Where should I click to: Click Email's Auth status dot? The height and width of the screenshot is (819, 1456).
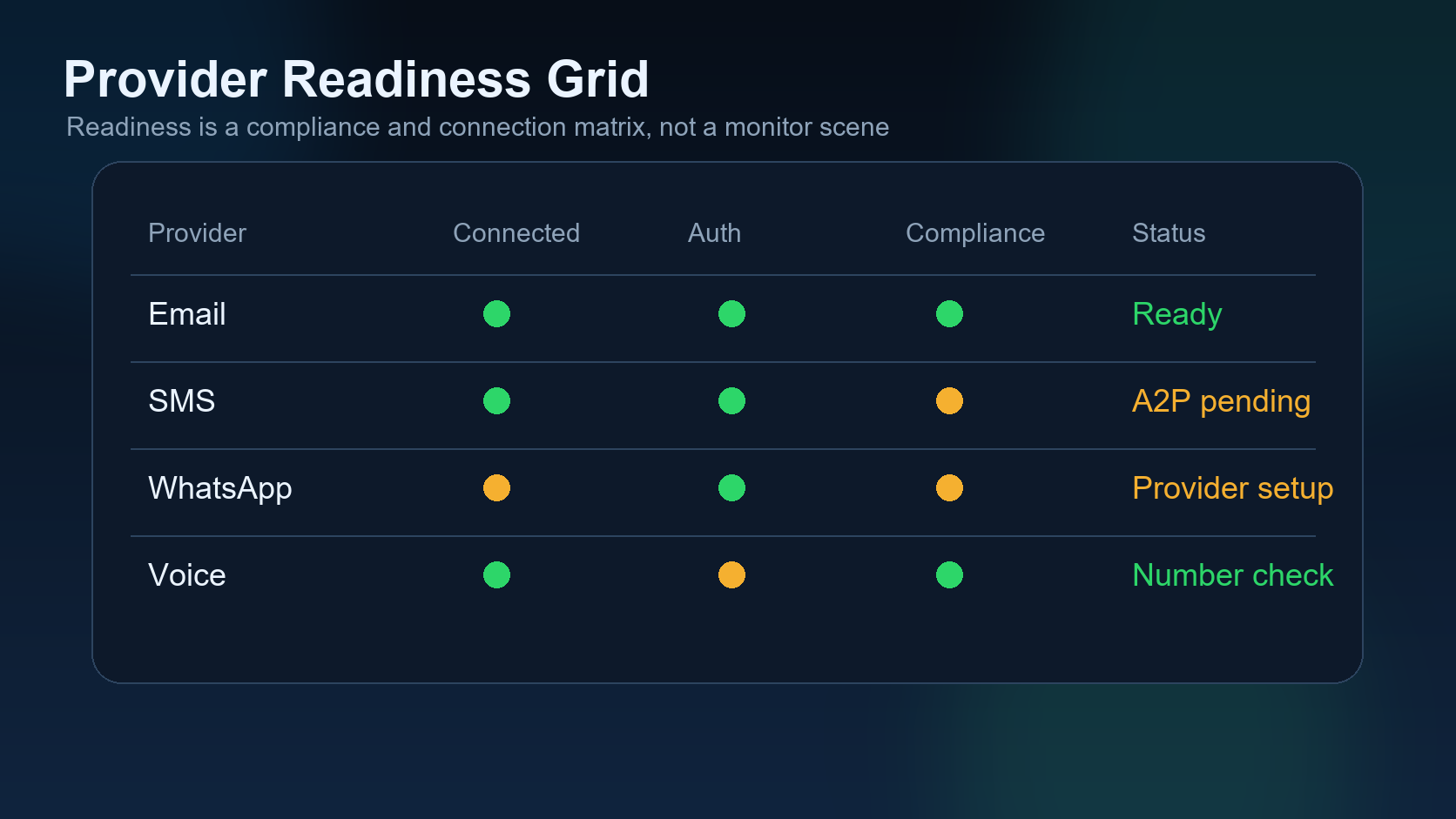(731, 313)
